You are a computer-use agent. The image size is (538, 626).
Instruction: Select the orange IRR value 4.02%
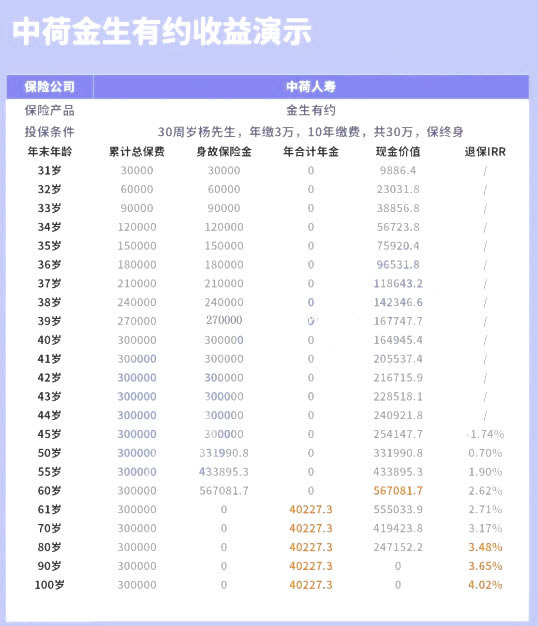coord(485,585)
